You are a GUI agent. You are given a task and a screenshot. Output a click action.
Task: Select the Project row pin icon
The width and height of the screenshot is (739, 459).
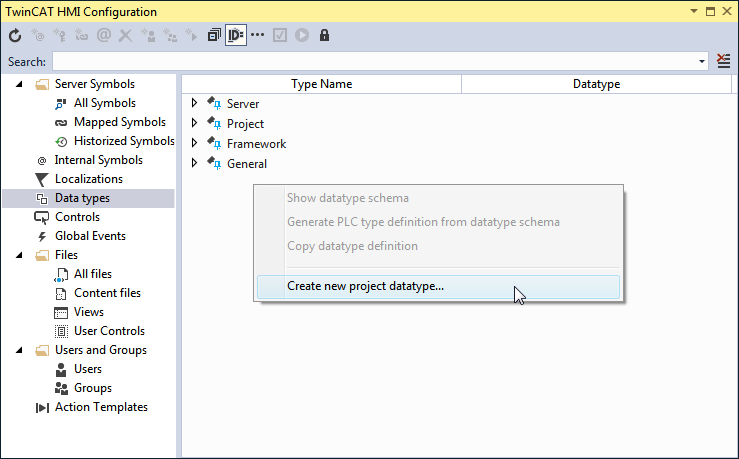point(214,123)
